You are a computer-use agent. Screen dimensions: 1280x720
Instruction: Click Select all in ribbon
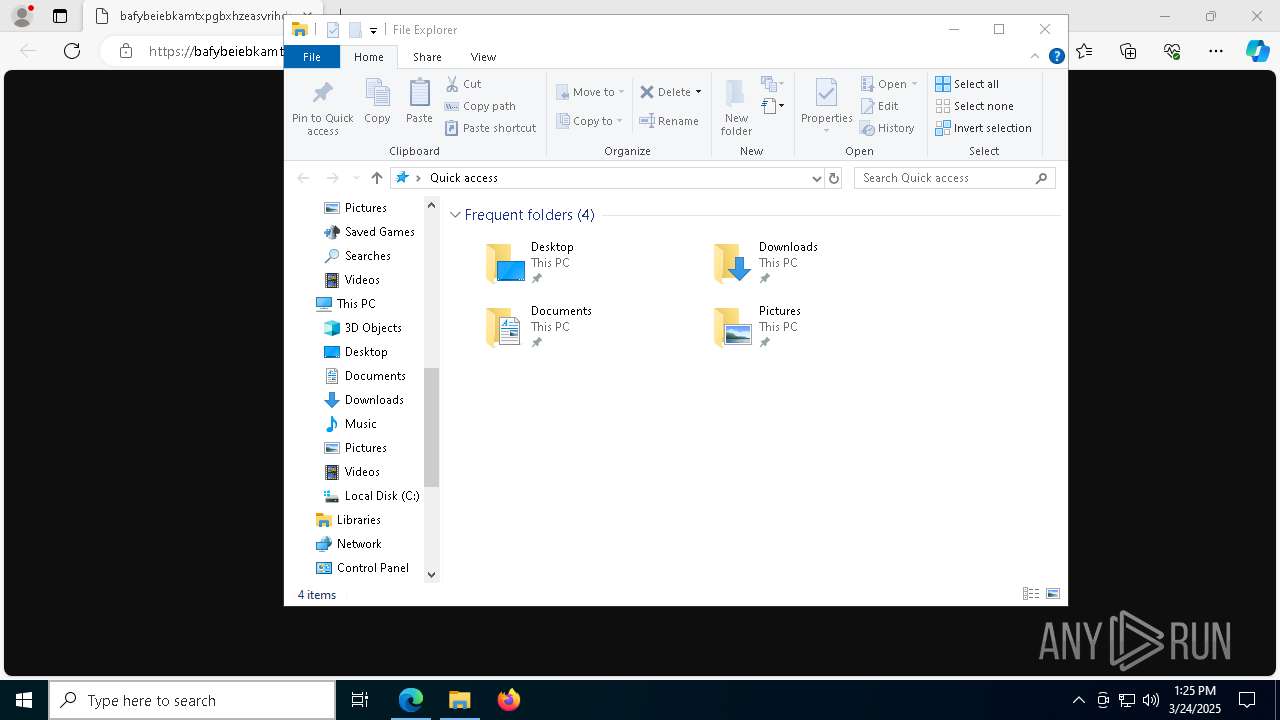click(967, 84)
